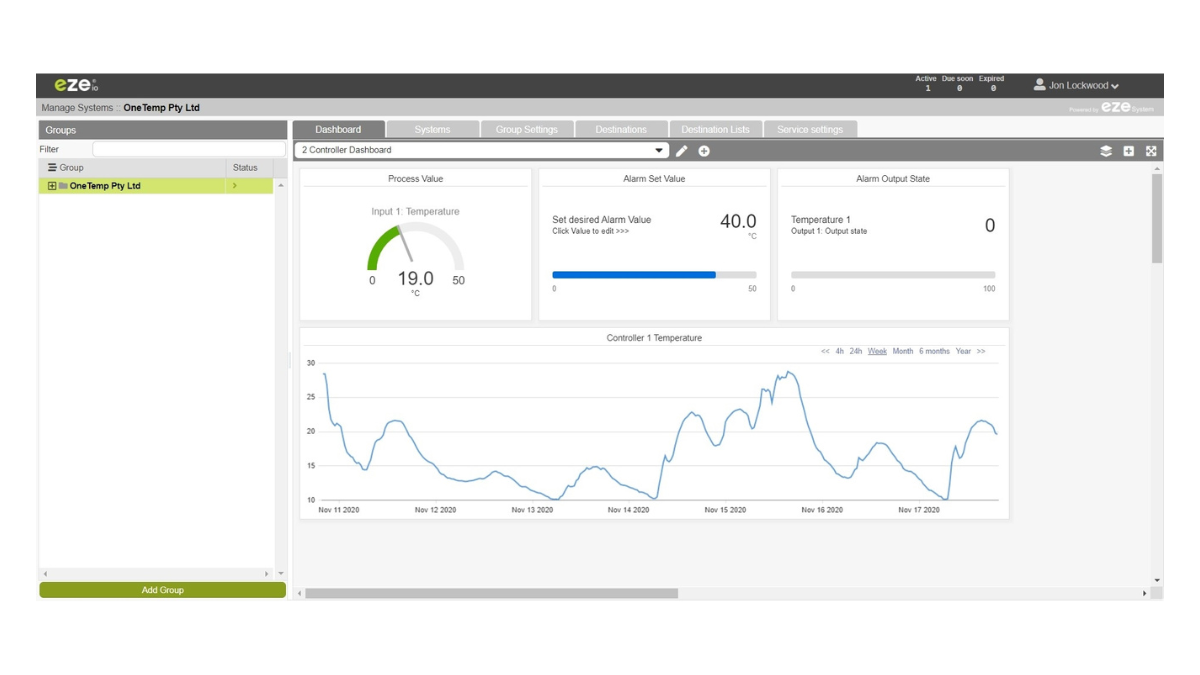
Task: Open the layers stack icon in dashboard toolbar
Action: pos(1106,151)
